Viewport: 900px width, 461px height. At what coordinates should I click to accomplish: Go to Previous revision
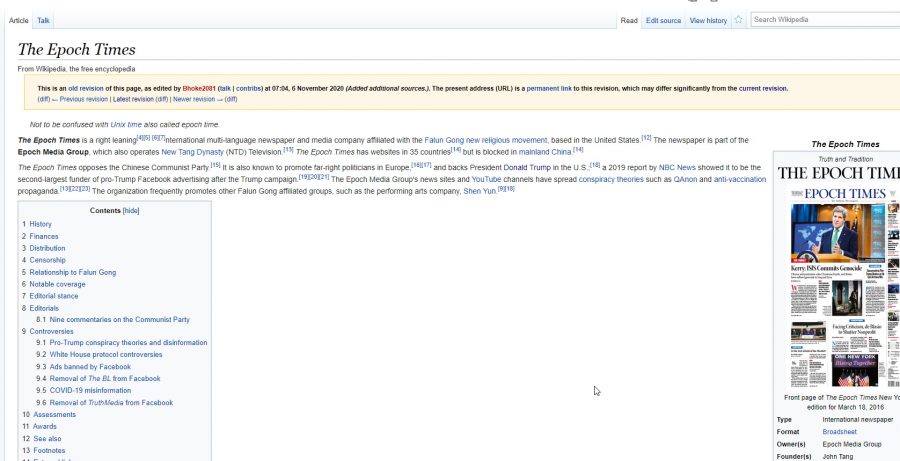point(84,99)
